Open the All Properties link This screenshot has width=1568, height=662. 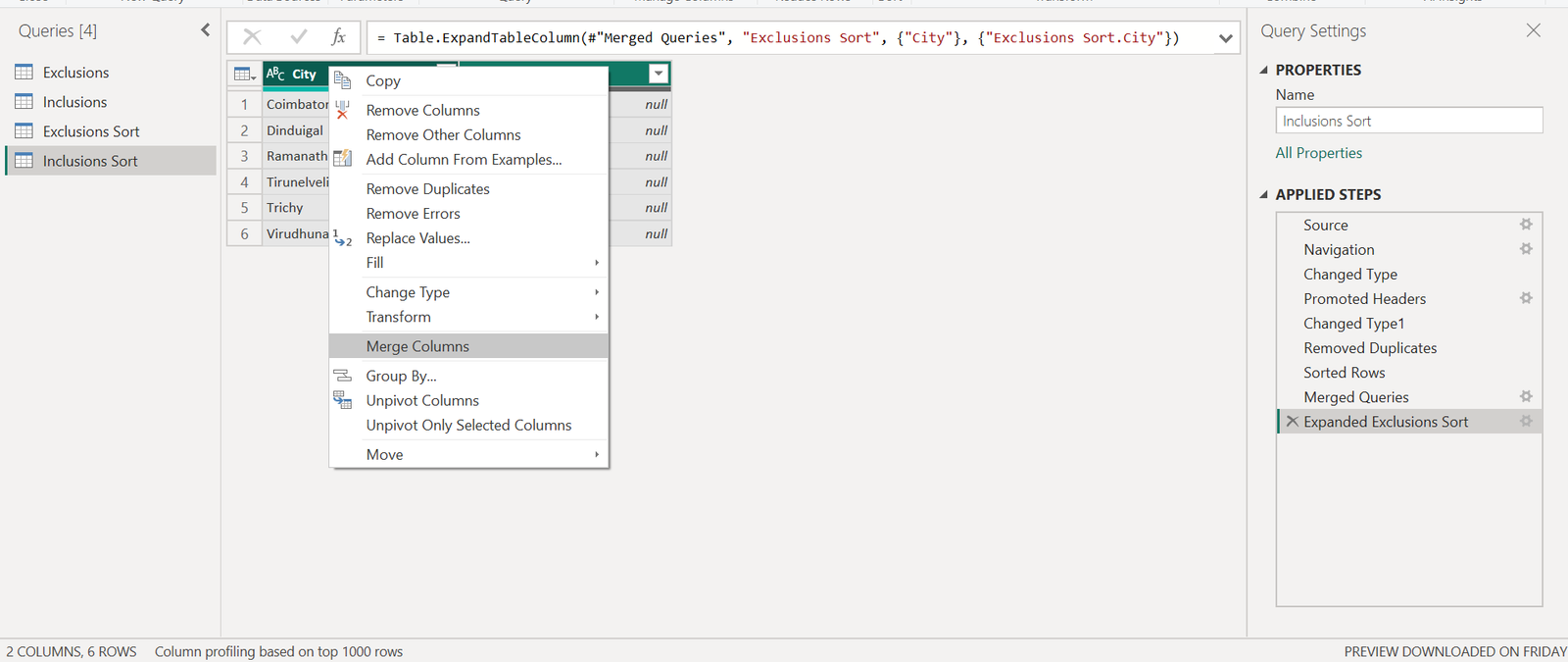1318,153
